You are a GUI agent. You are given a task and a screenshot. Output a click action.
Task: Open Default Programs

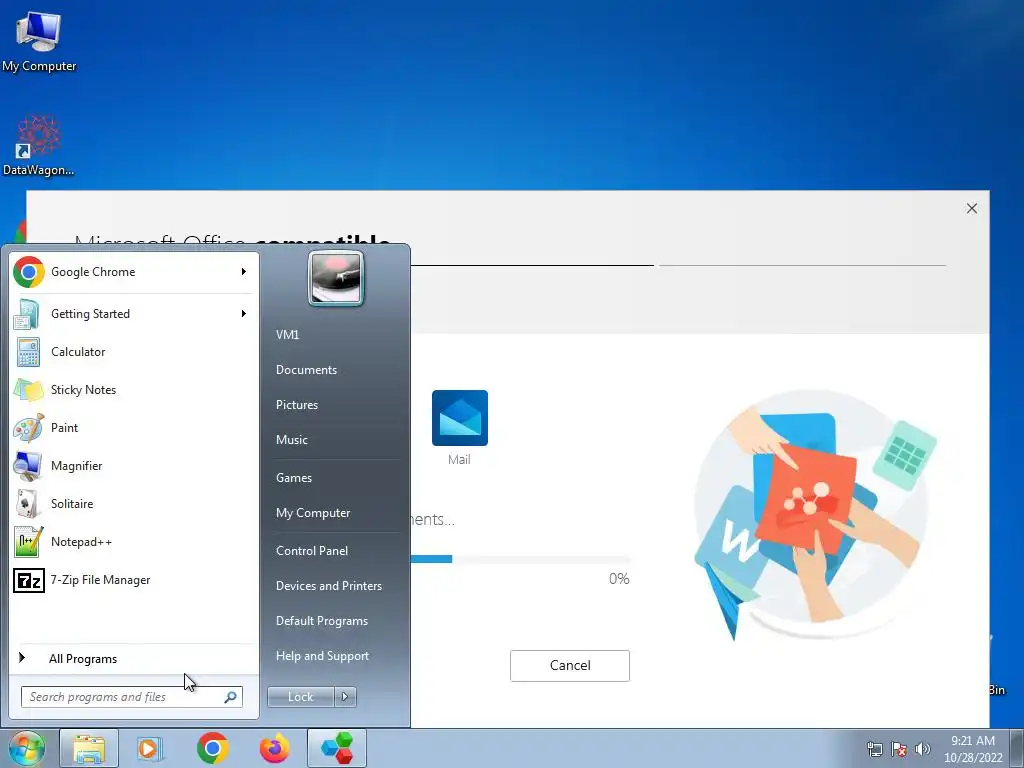point(321,621)
